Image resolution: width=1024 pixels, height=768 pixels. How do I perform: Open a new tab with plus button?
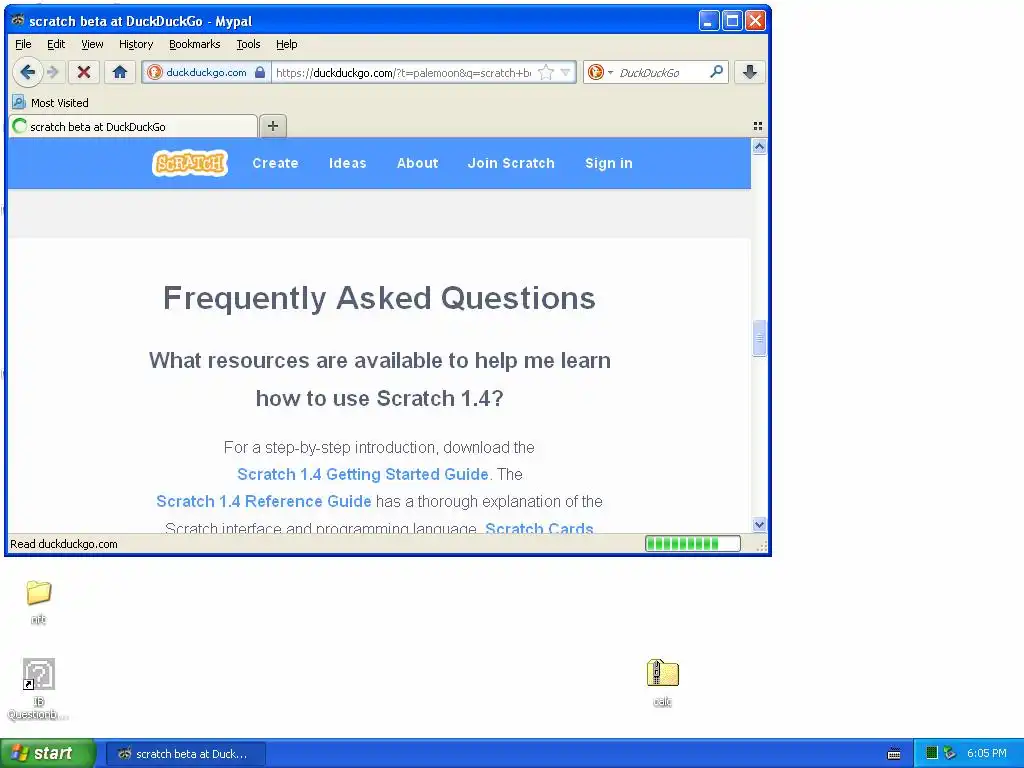click(273, 126)
